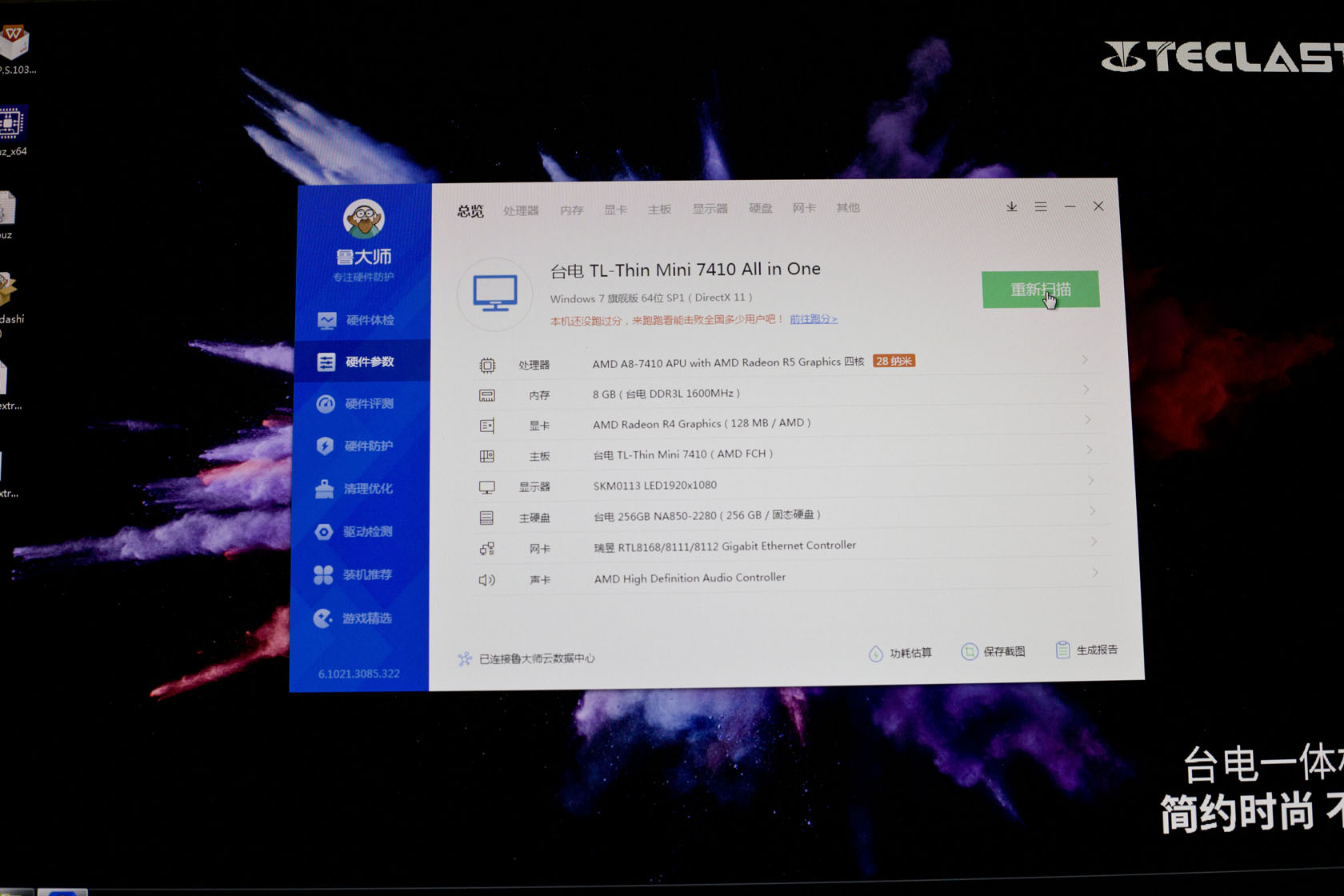Switch to the 处理器 processor tab
The image size is (1344, 896).
pos(521,210)
